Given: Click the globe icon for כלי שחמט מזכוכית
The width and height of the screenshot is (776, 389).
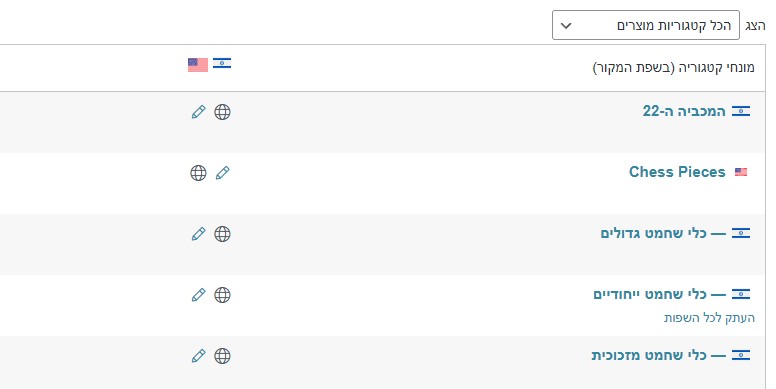Looking at the screenshot, I should 222,356.
